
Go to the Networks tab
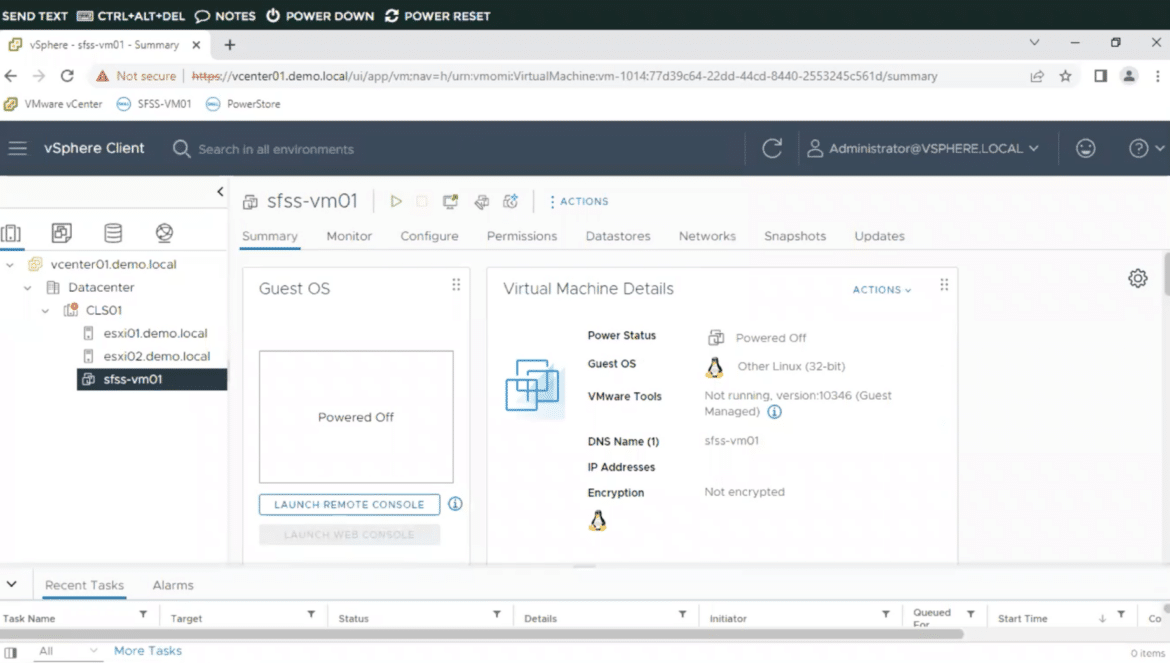tap(707, 236)
